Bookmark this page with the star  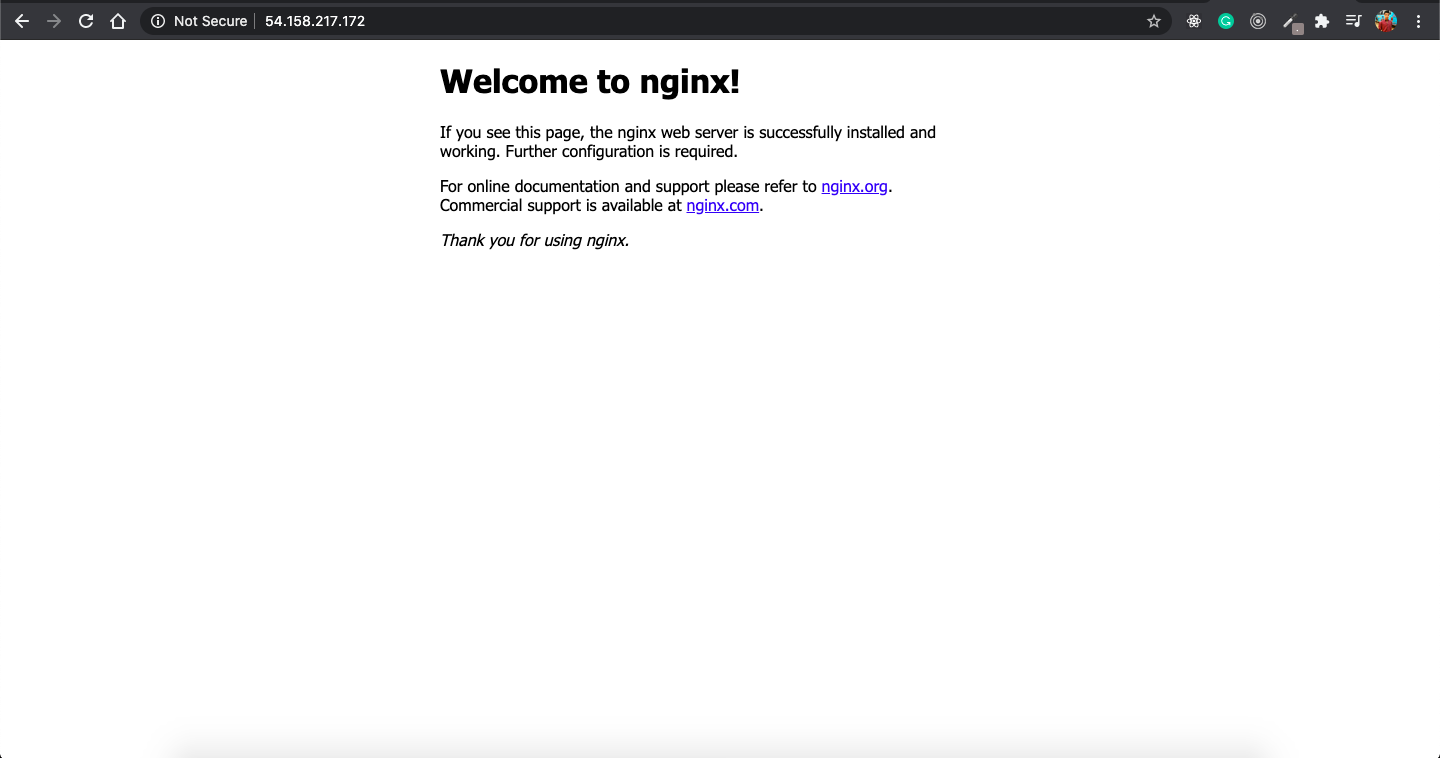(x=1154, y=21)
